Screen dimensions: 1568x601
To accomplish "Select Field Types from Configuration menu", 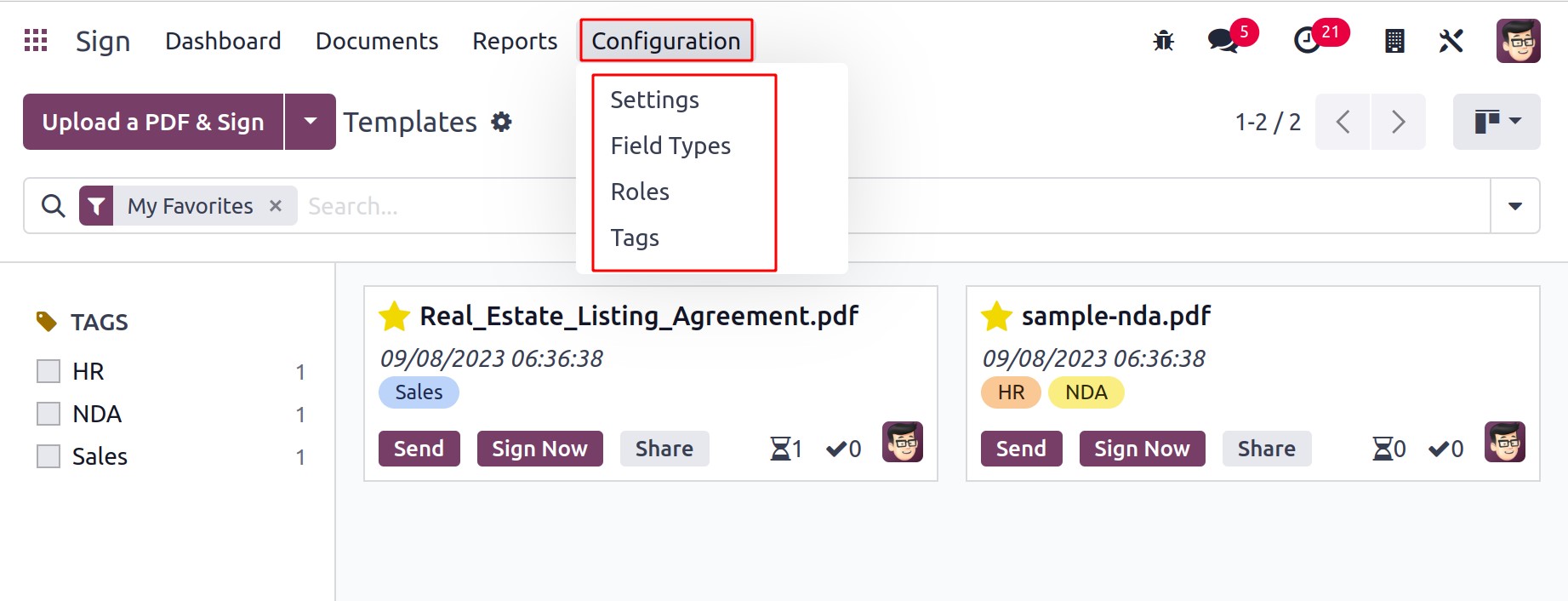I will [x=670, y=146].
